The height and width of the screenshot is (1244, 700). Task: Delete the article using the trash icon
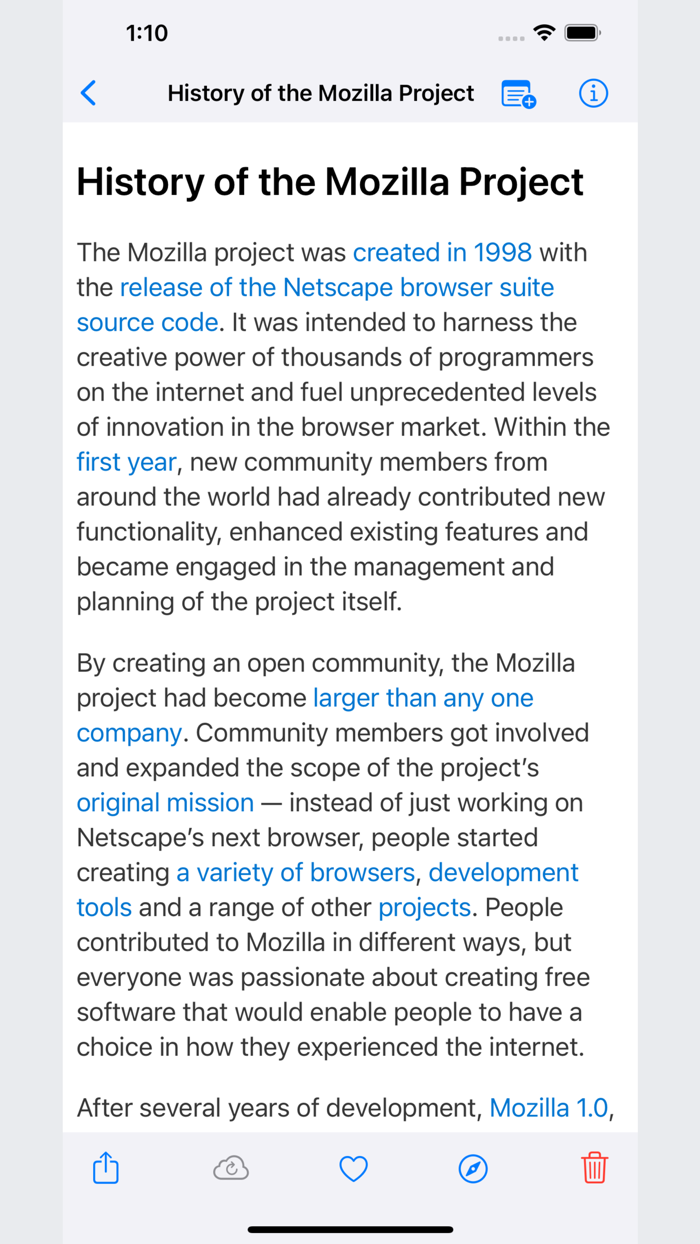[594, 1168]
